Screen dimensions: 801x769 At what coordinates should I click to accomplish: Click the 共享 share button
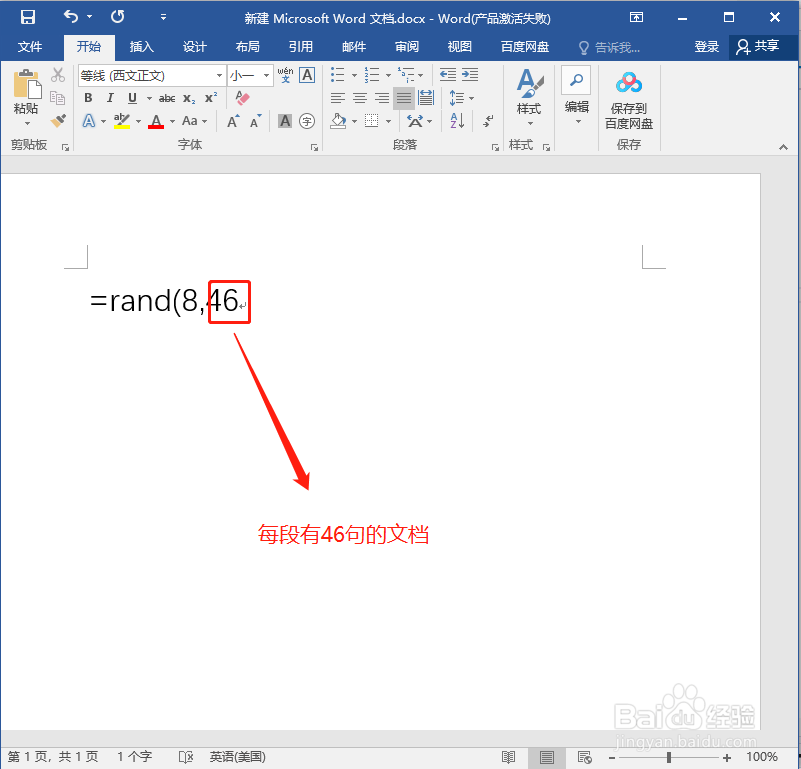[x=758, y=46]
